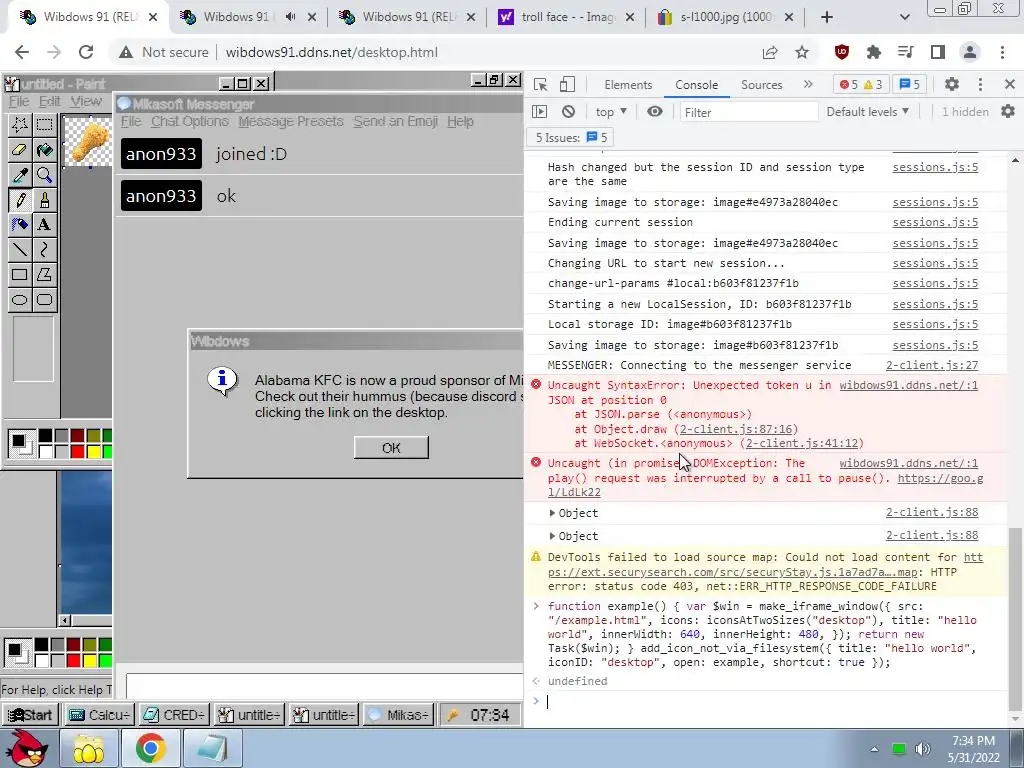Open the Message Presets menu
This screenshot has width=1024, height=768.
click(x=291, y=121)
